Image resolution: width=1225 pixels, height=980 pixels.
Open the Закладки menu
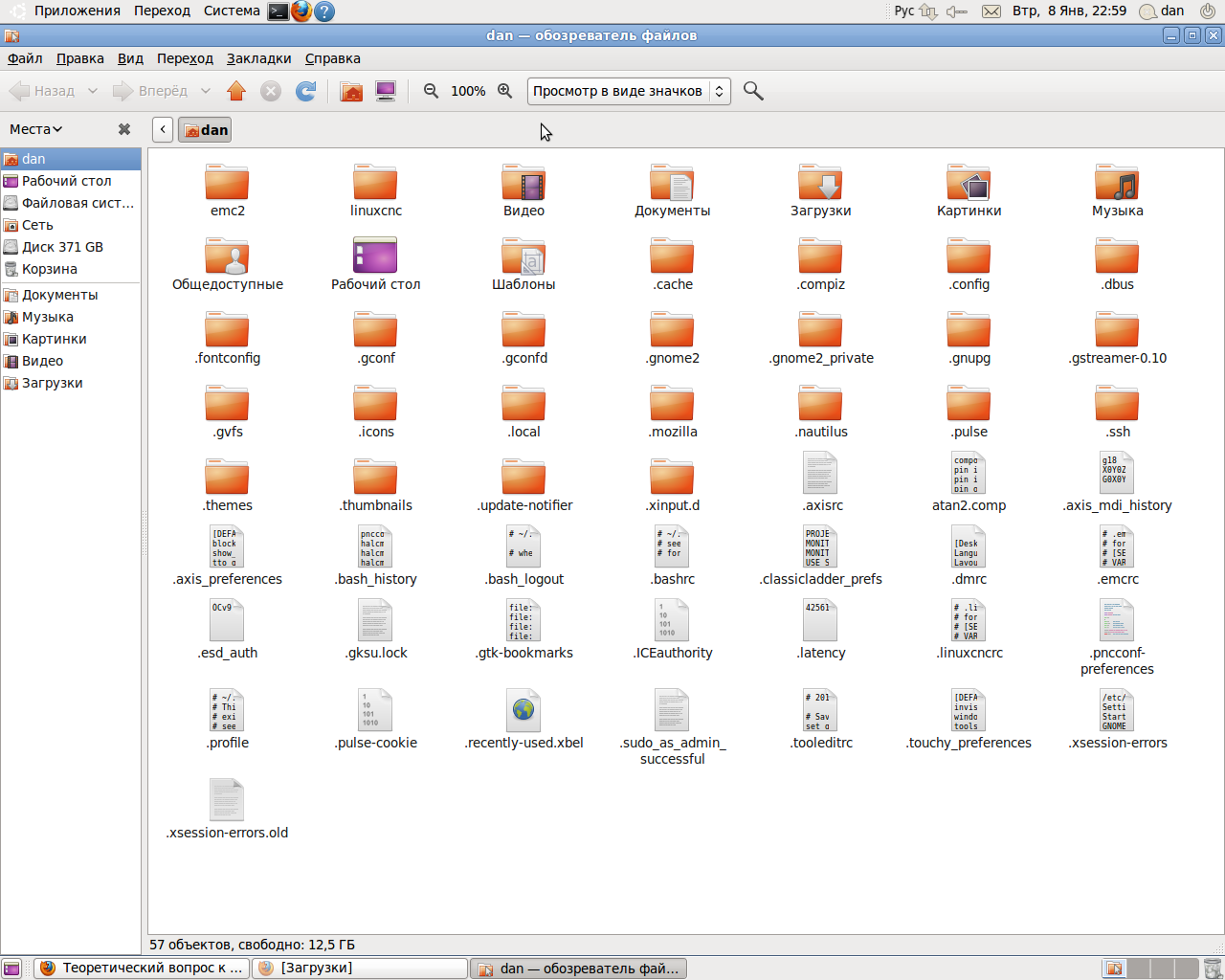(258, 58)
